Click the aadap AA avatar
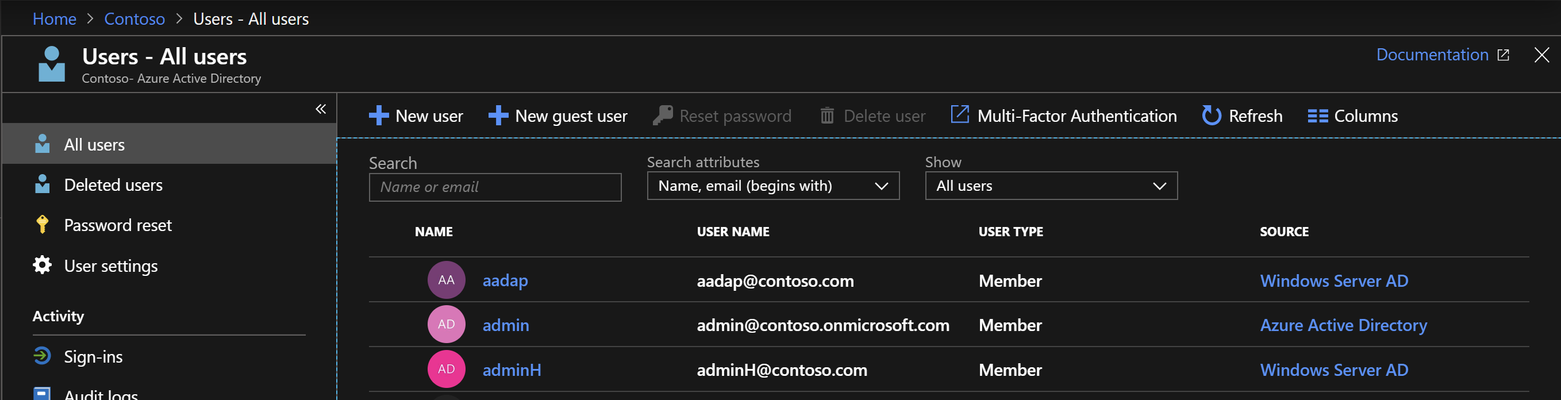Image resolution: width=1561 pixels, height=400 pixels. click(x=447, y=280)
